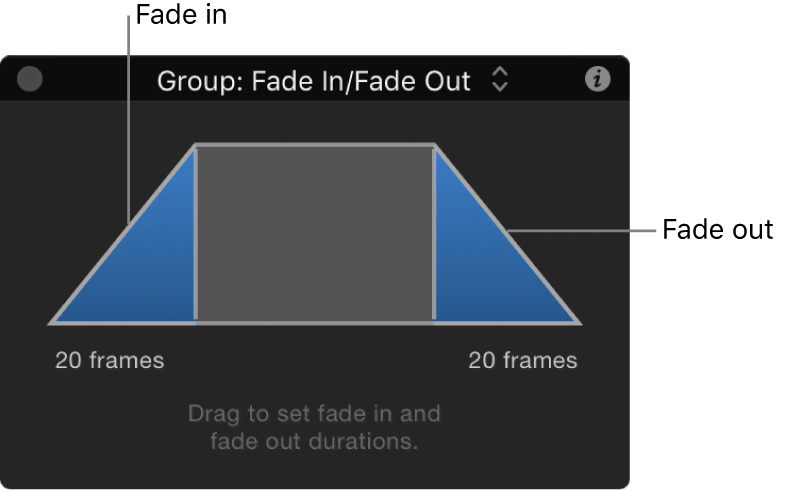Click the "Fade in" callout label

pos(181,16)
